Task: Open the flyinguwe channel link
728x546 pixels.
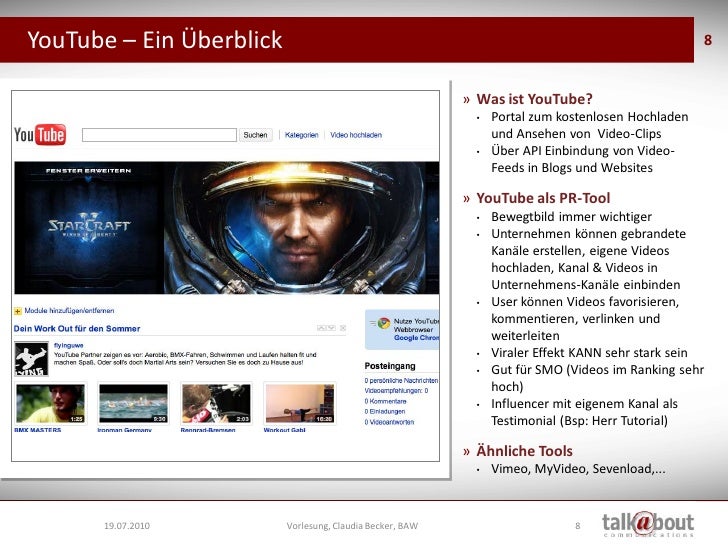Action: 69,345
